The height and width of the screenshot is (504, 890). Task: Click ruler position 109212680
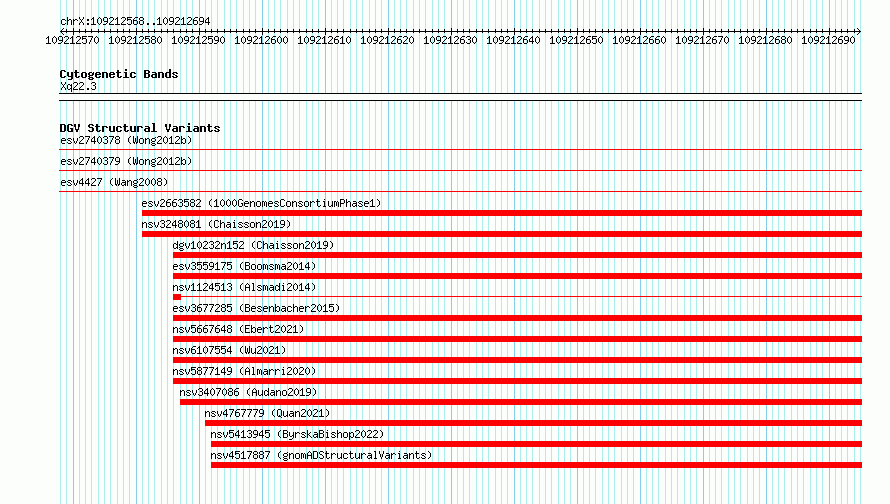[765, 40]
